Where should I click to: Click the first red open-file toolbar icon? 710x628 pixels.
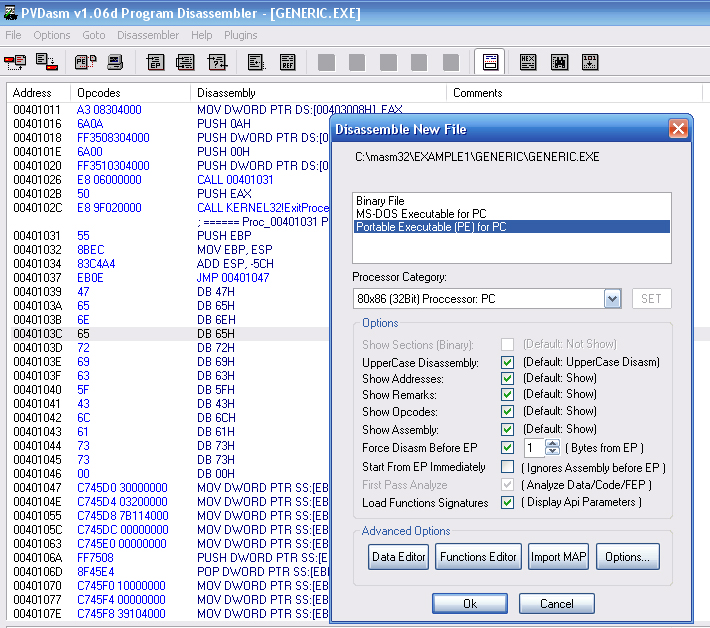click(x=15, y=62)
